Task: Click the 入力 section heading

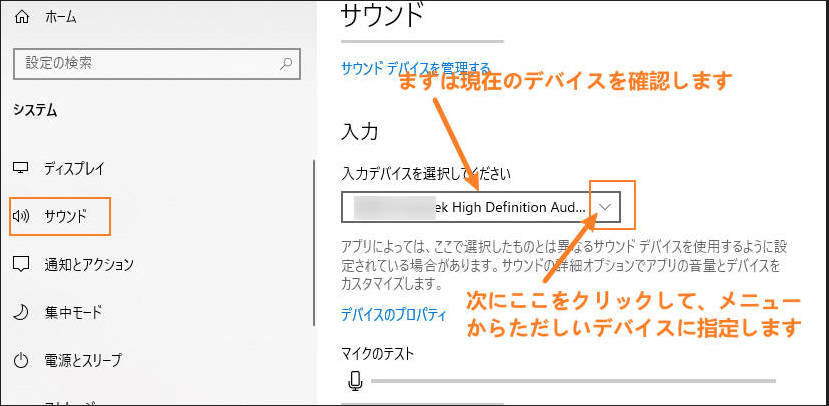Action: click(x=360, y=132)
